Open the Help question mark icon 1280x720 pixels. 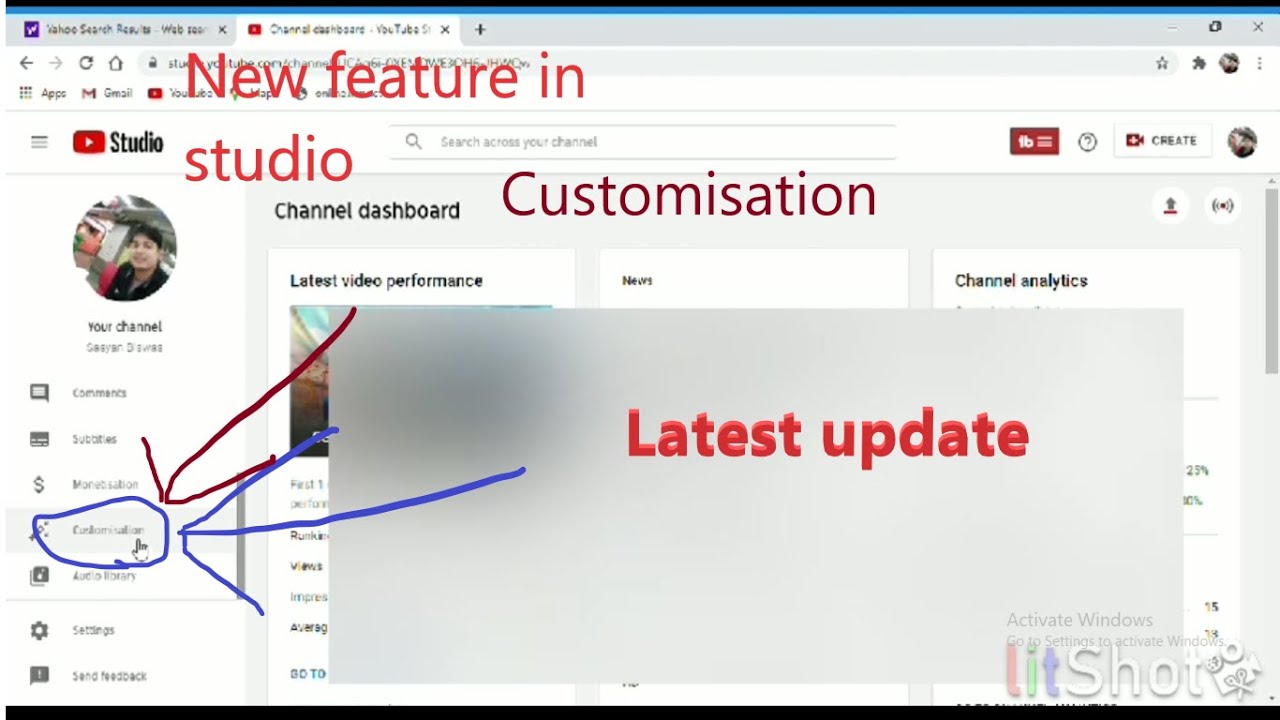point(1087,142)
